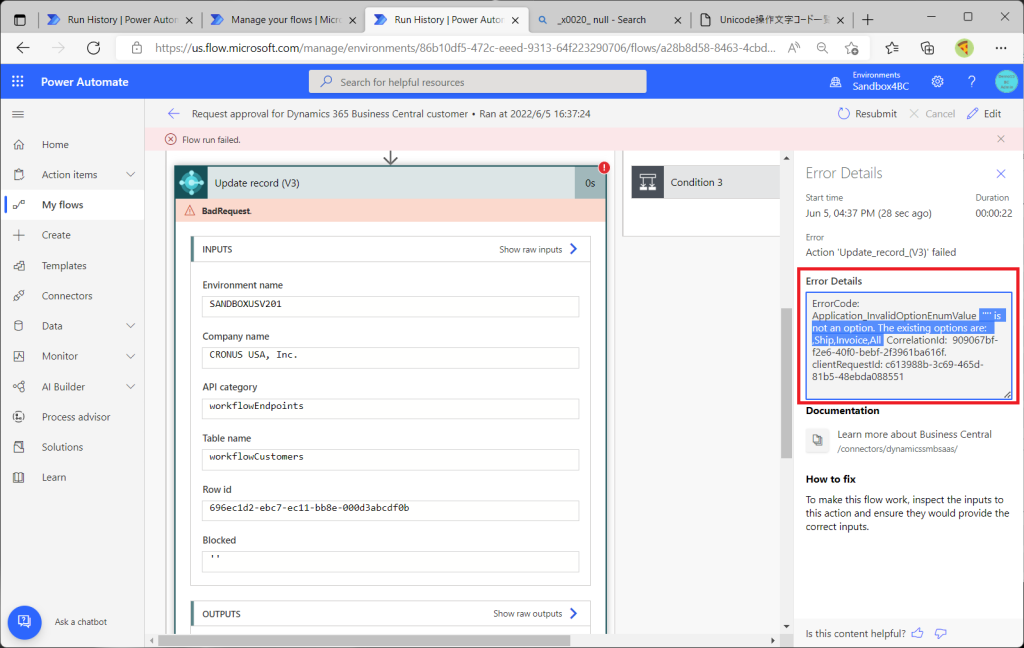
Task: Open the Ask a chatbot button
Action: coord(25,622)
